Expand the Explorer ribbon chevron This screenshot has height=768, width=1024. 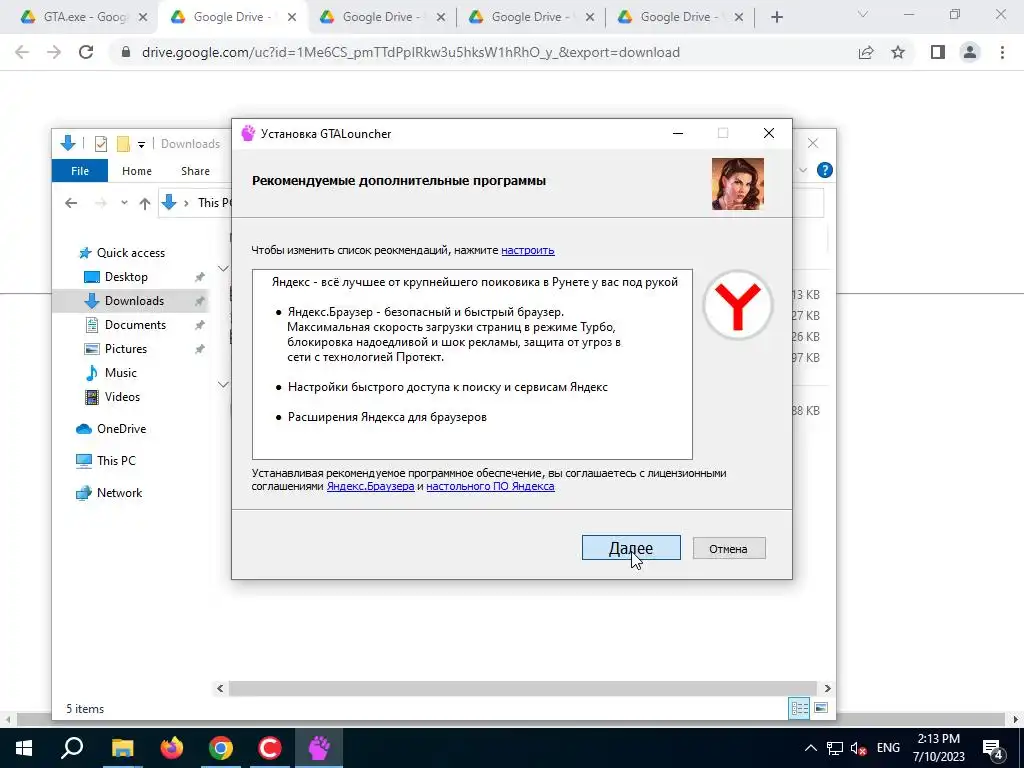coord(803,170)
